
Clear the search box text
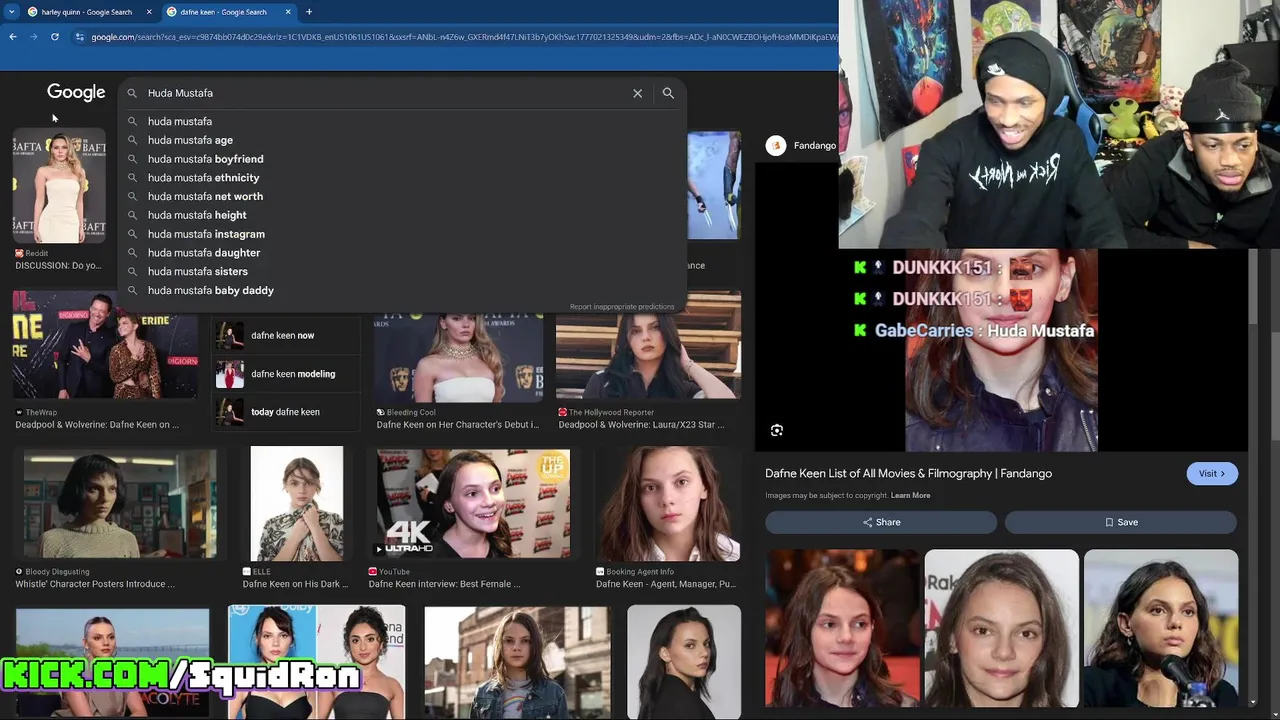click(x=637, y=93)
